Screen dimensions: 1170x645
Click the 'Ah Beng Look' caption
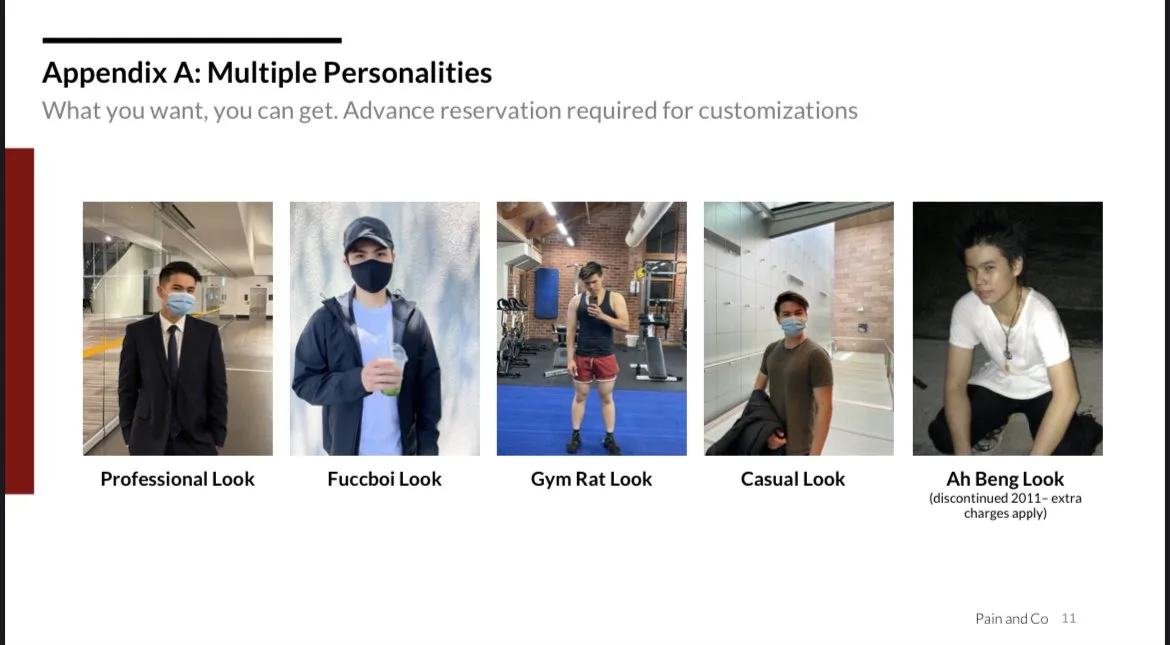[x=1005, y=479]
